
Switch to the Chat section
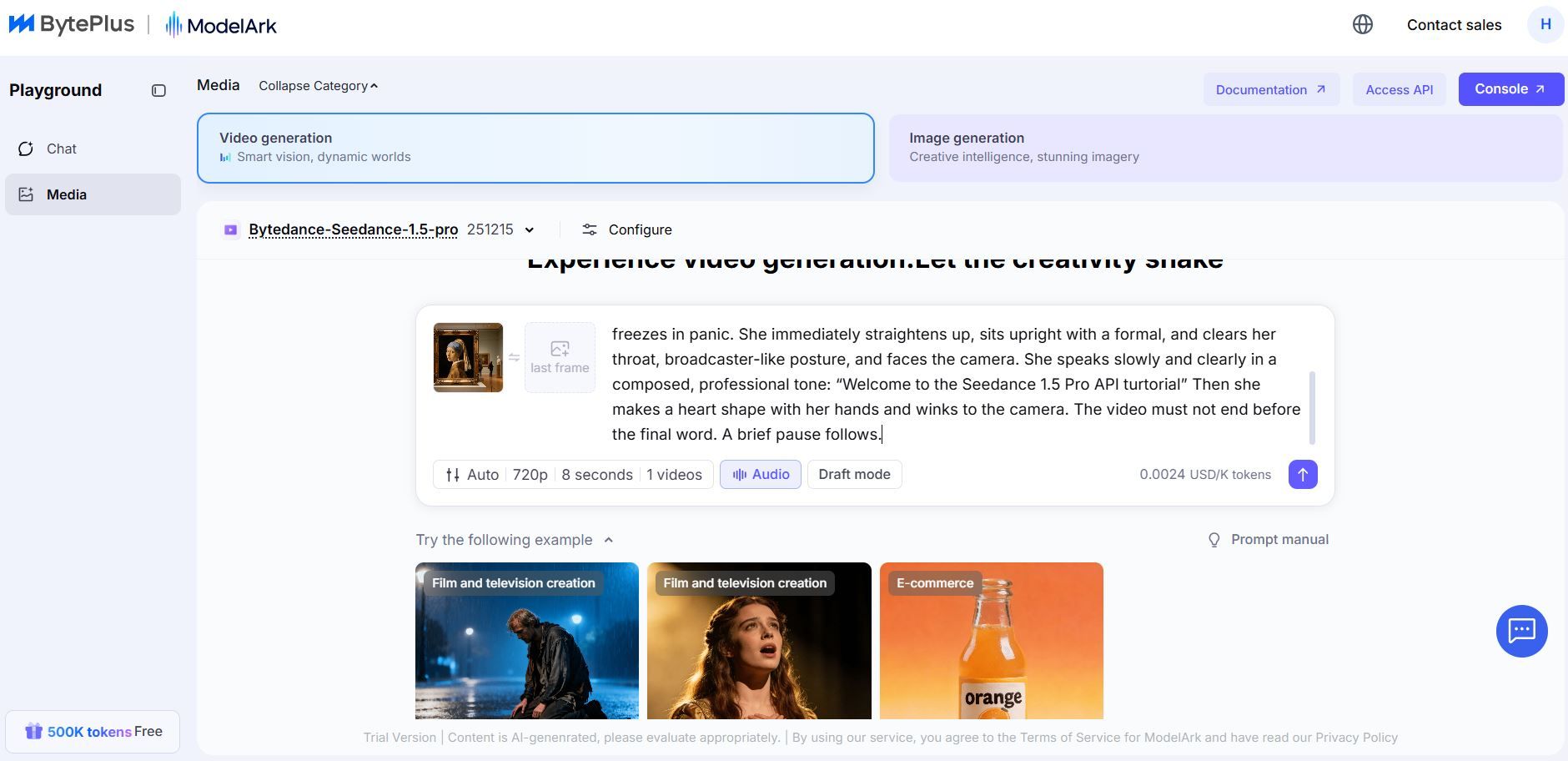(x=62, y=149)
